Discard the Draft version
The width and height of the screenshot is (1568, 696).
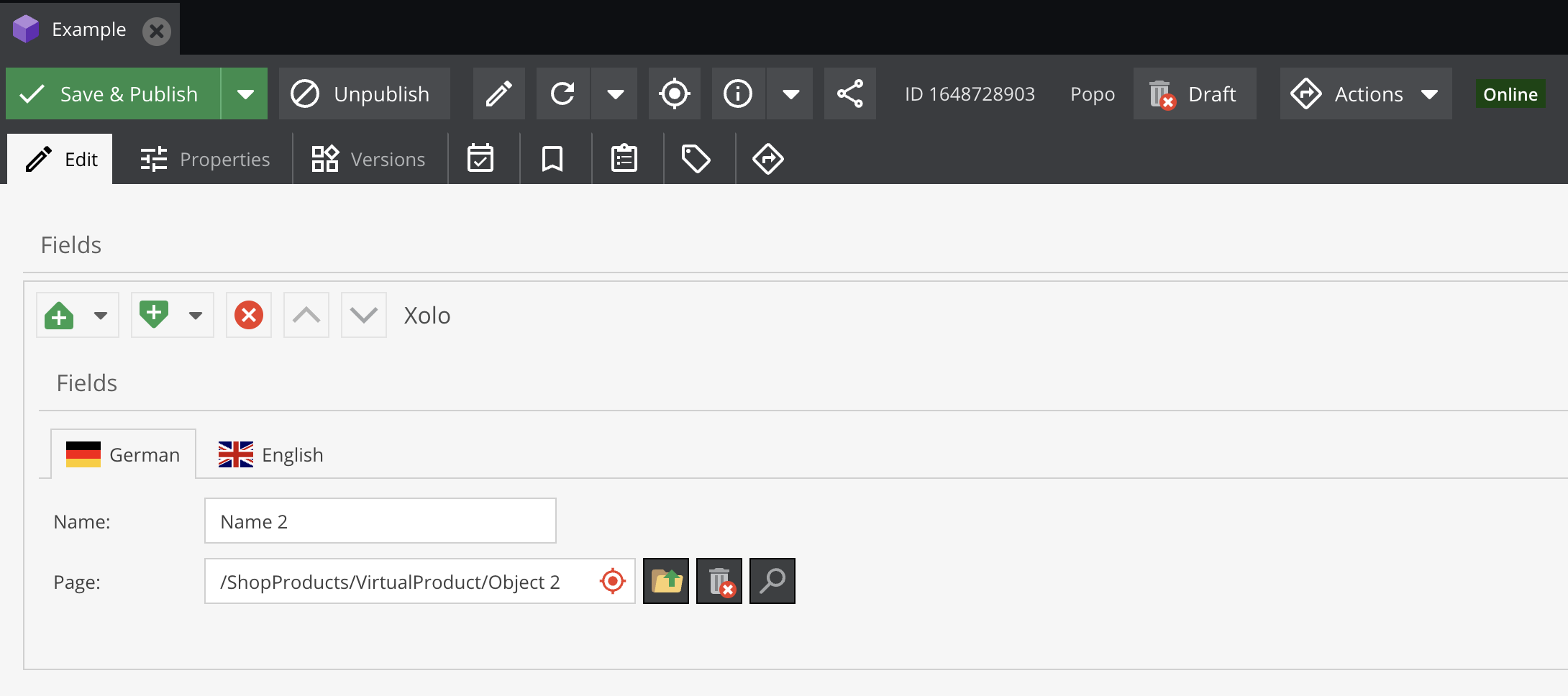coord(1194,93)
